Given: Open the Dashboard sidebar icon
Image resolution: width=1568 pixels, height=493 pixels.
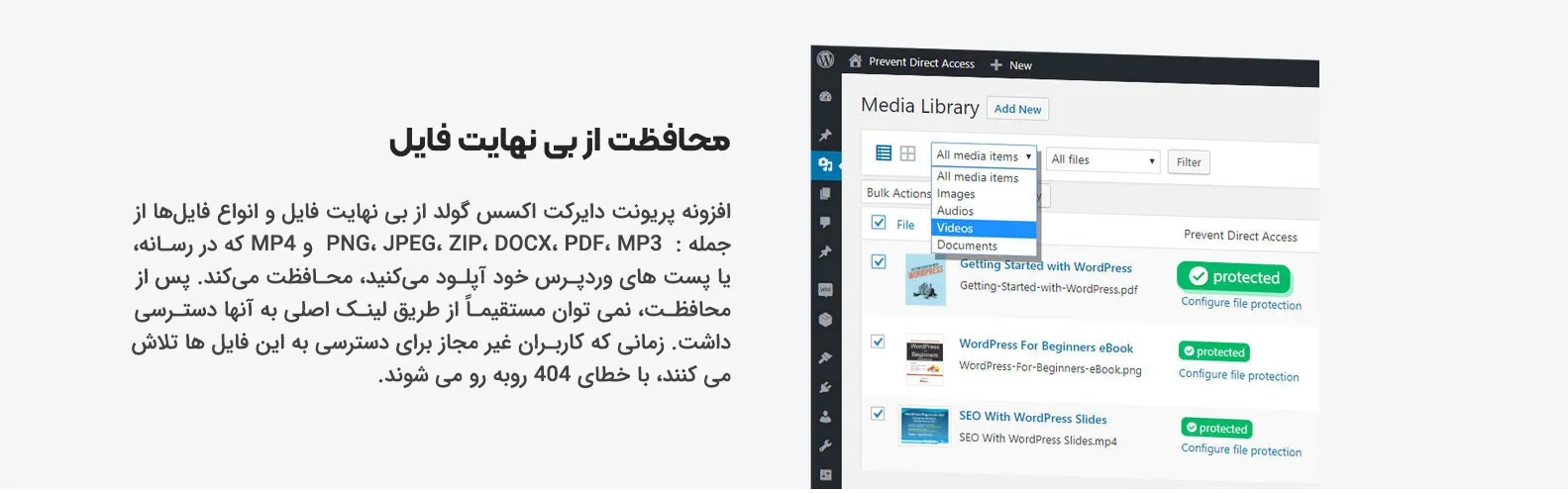Looking at the screenshot, I should 825,97.
